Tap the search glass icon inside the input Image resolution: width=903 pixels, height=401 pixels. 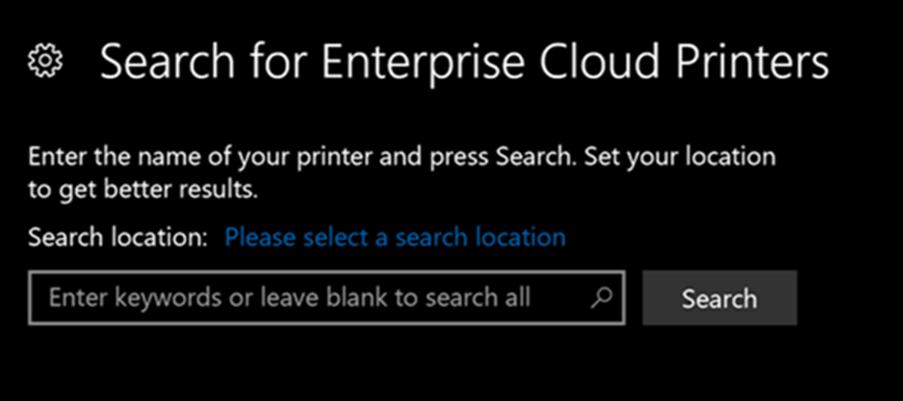pyautogui.click(x=601, y=297)
